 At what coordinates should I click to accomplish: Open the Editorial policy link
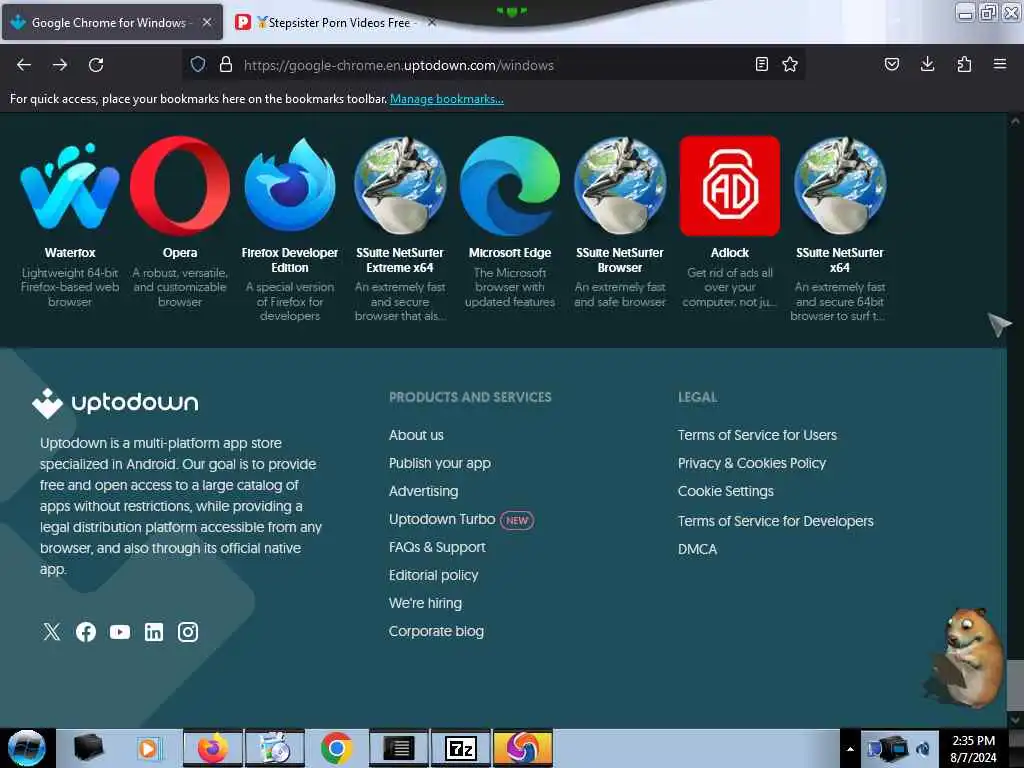click(434, 575)
